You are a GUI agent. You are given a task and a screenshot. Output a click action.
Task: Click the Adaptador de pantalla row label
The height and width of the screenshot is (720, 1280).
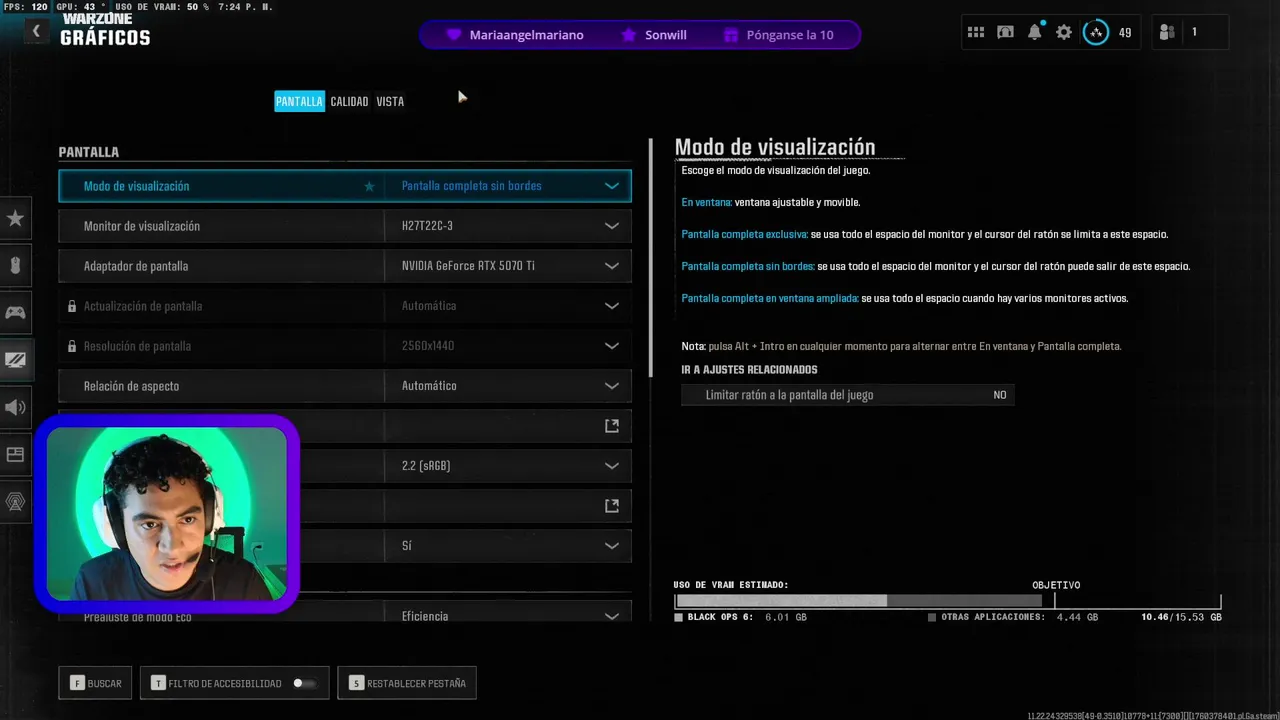pyautogui.click(x=136, y=266)
